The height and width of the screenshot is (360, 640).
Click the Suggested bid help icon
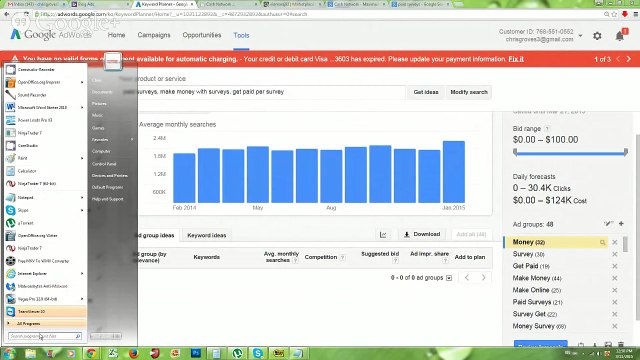(x=395, y=260)
